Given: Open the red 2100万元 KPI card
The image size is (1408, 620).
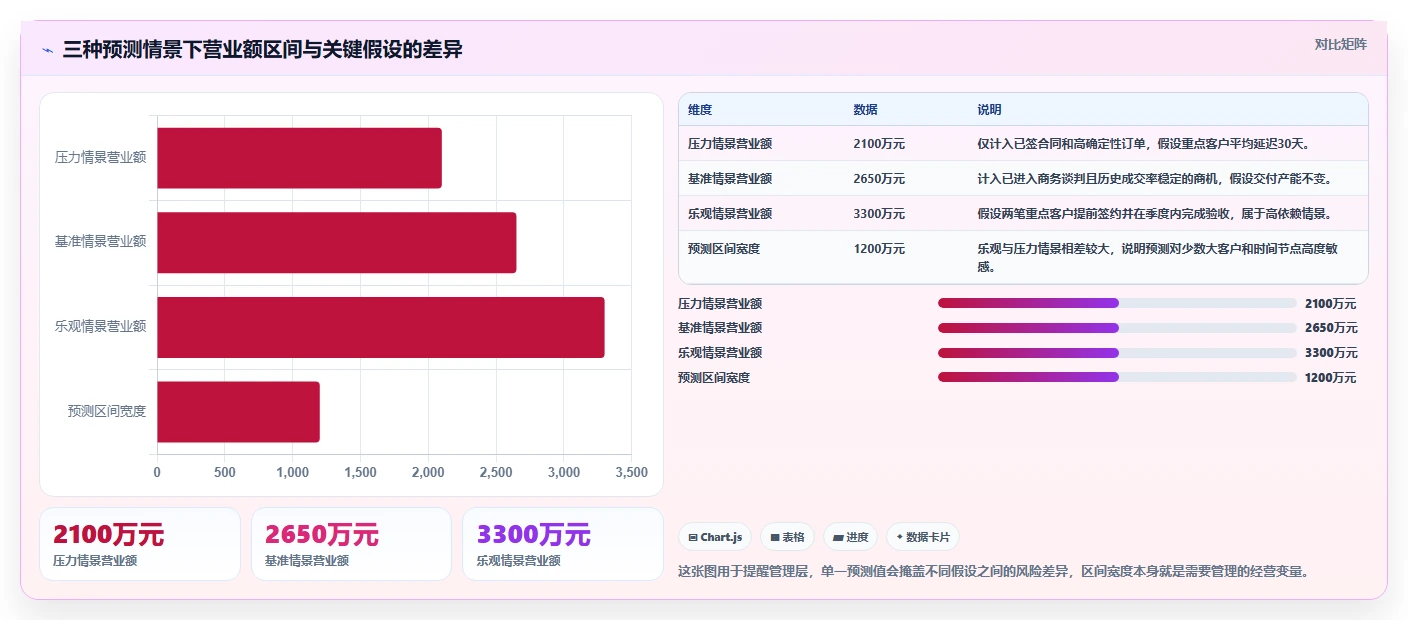Looking at the screenshot, I should click(x=140, y=544).
